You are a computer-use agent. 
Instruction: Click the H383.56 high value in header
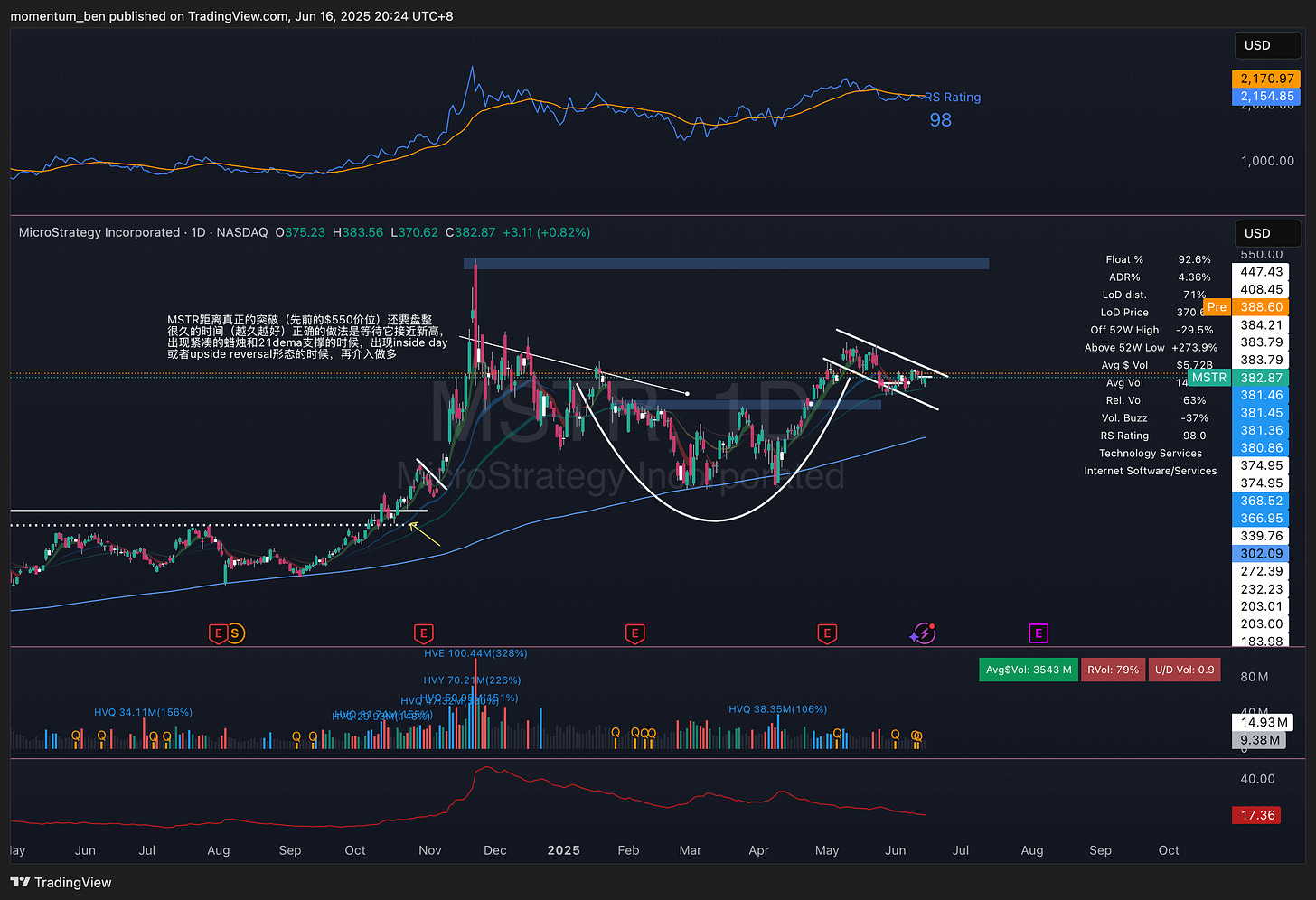(x=358, y=232)
